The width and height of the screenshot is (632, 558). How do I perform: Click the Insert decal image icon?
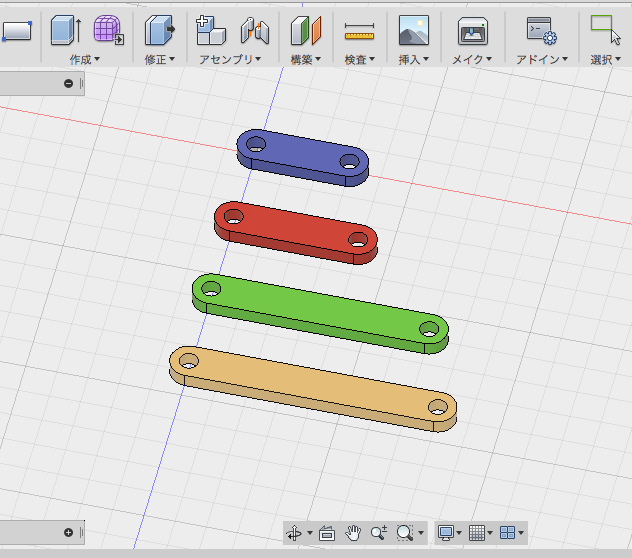tap(414, 30)
